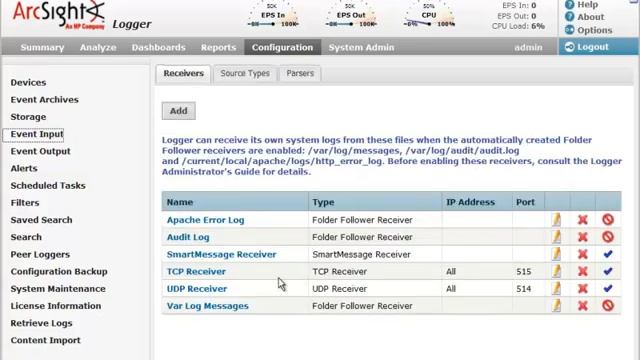Screen dimensions: 640x360
Task: Click the Logout label
Action: click(593, 47)
